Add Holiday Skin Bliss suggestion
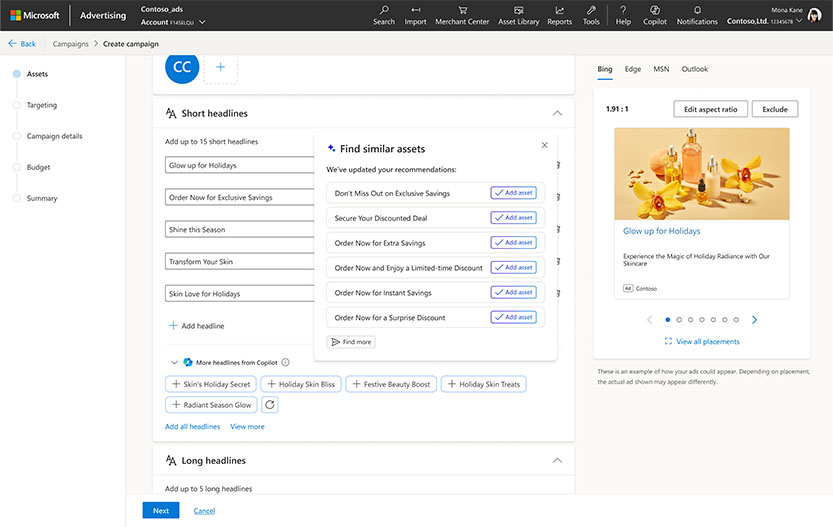 pyautogui.click(x=301, y=384)
